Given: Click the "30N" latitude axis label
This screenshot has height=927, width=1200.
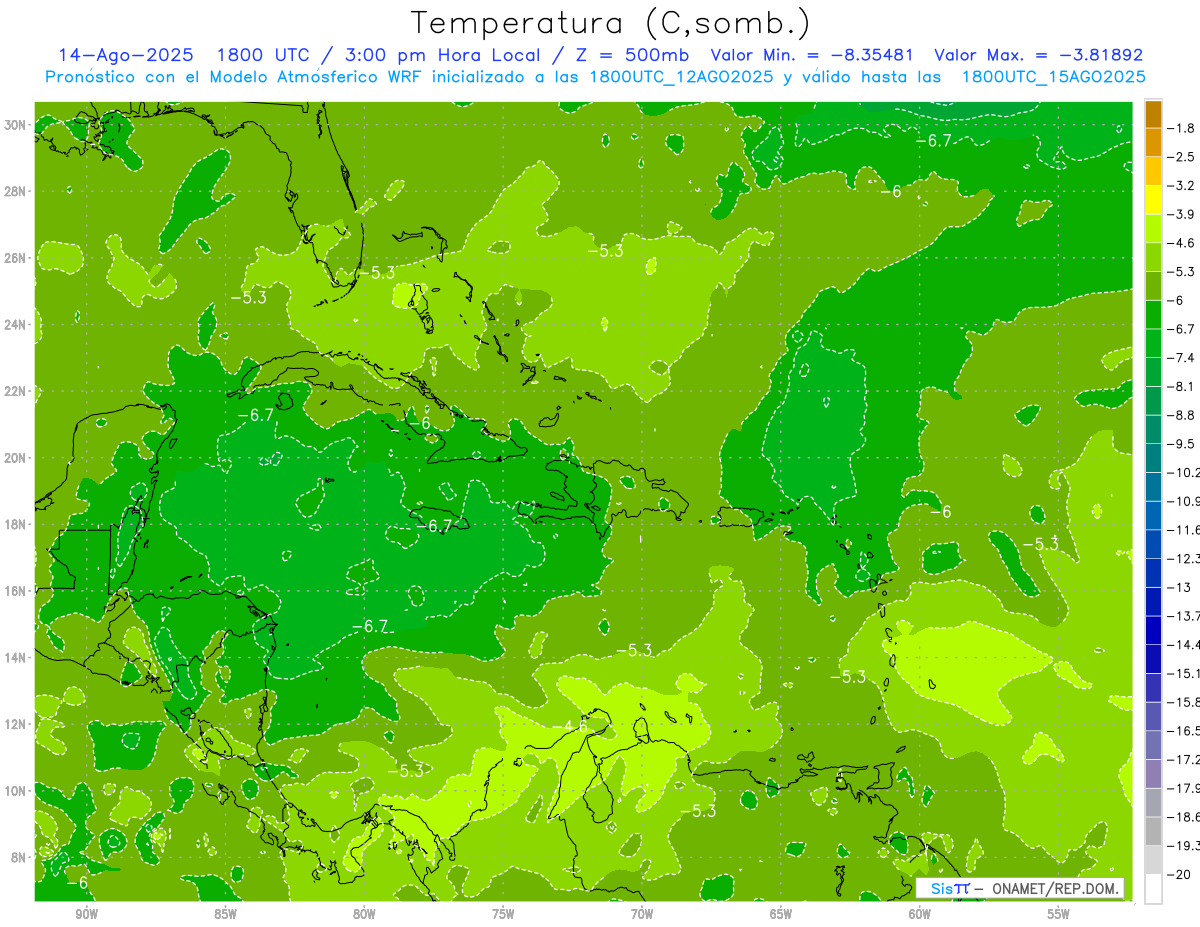Looking at the screenshot, I should (16, 125).
